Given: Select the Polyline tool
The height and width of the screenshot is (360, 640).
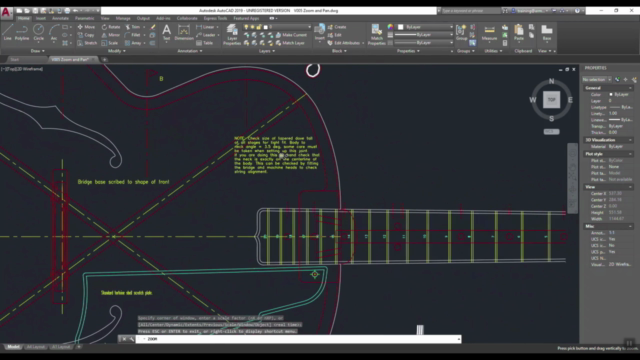Looking at the screenshot, I should 22,32.
